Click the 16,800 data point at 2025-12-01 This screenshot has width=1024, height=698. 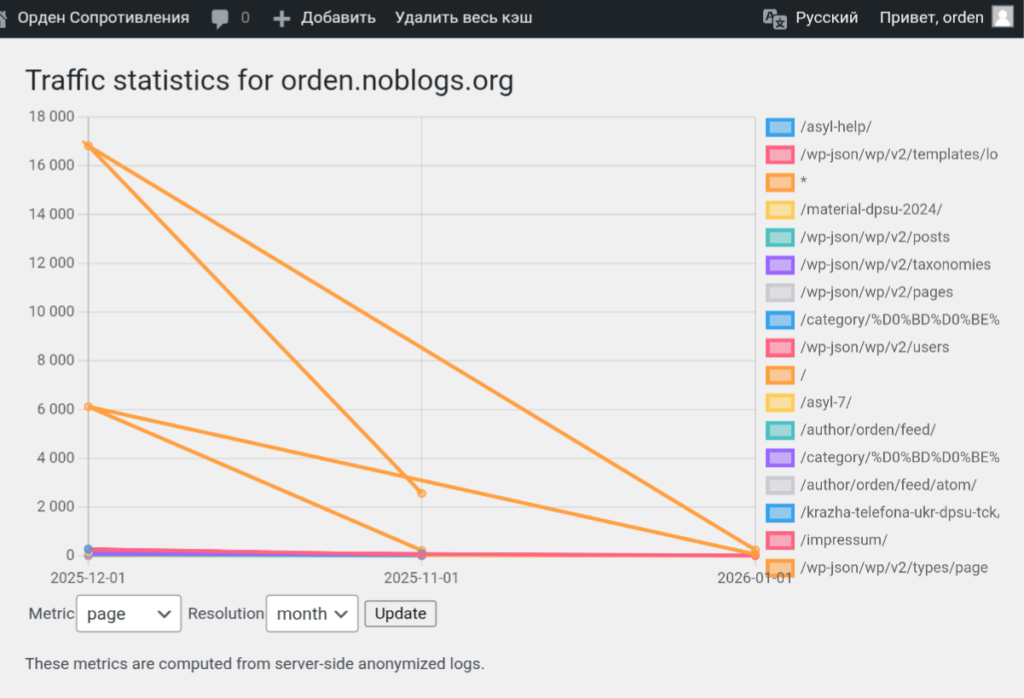pyautogui.click(x=88, y=146)
